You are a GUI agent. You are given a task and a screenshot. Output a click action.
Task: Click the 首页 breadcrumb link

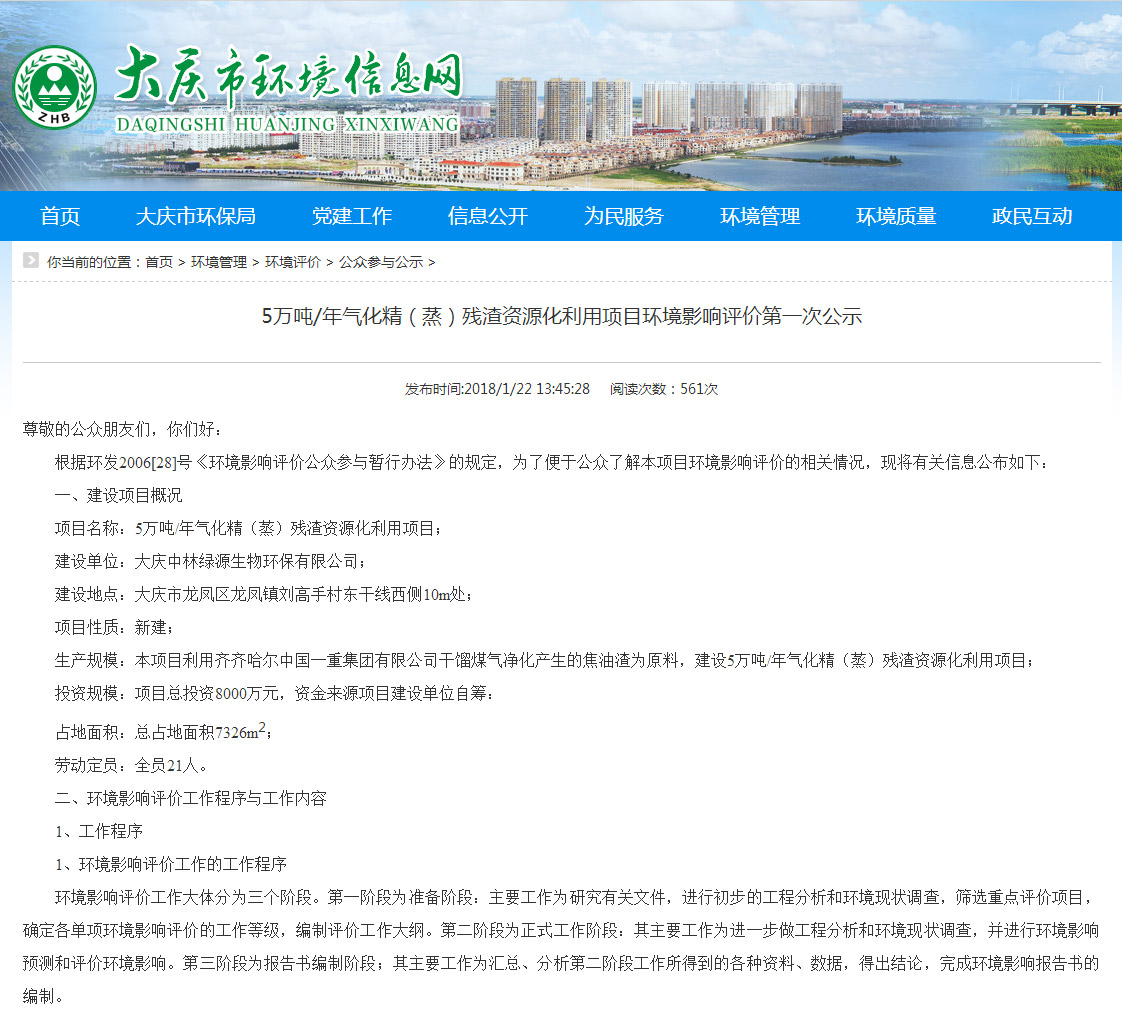coord(159,262)
